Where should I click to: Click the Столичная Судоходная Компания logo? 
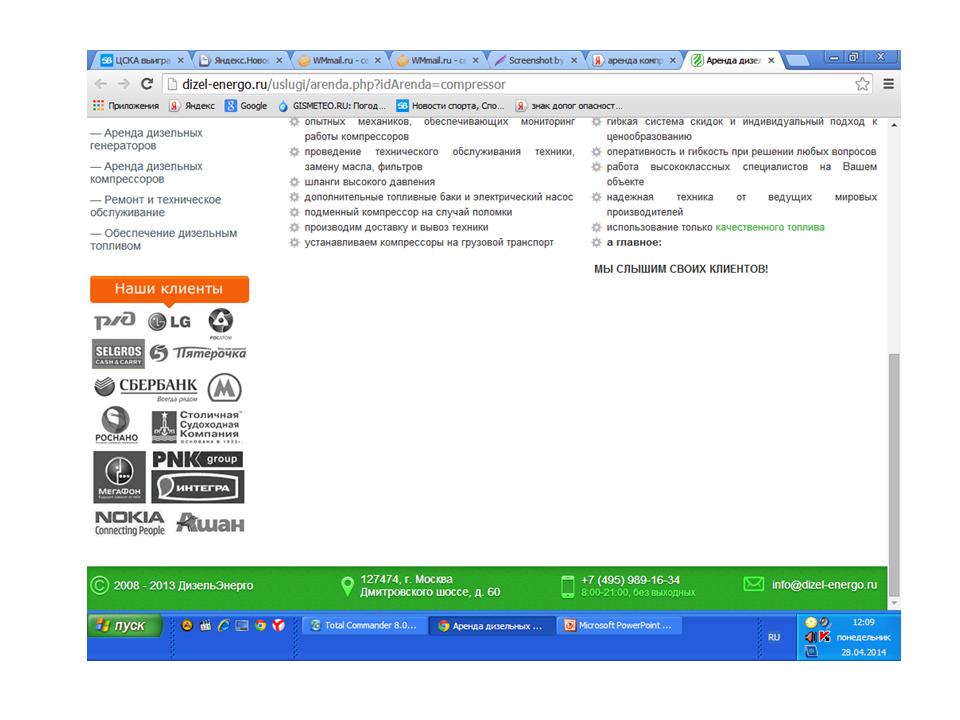(197, 426)
